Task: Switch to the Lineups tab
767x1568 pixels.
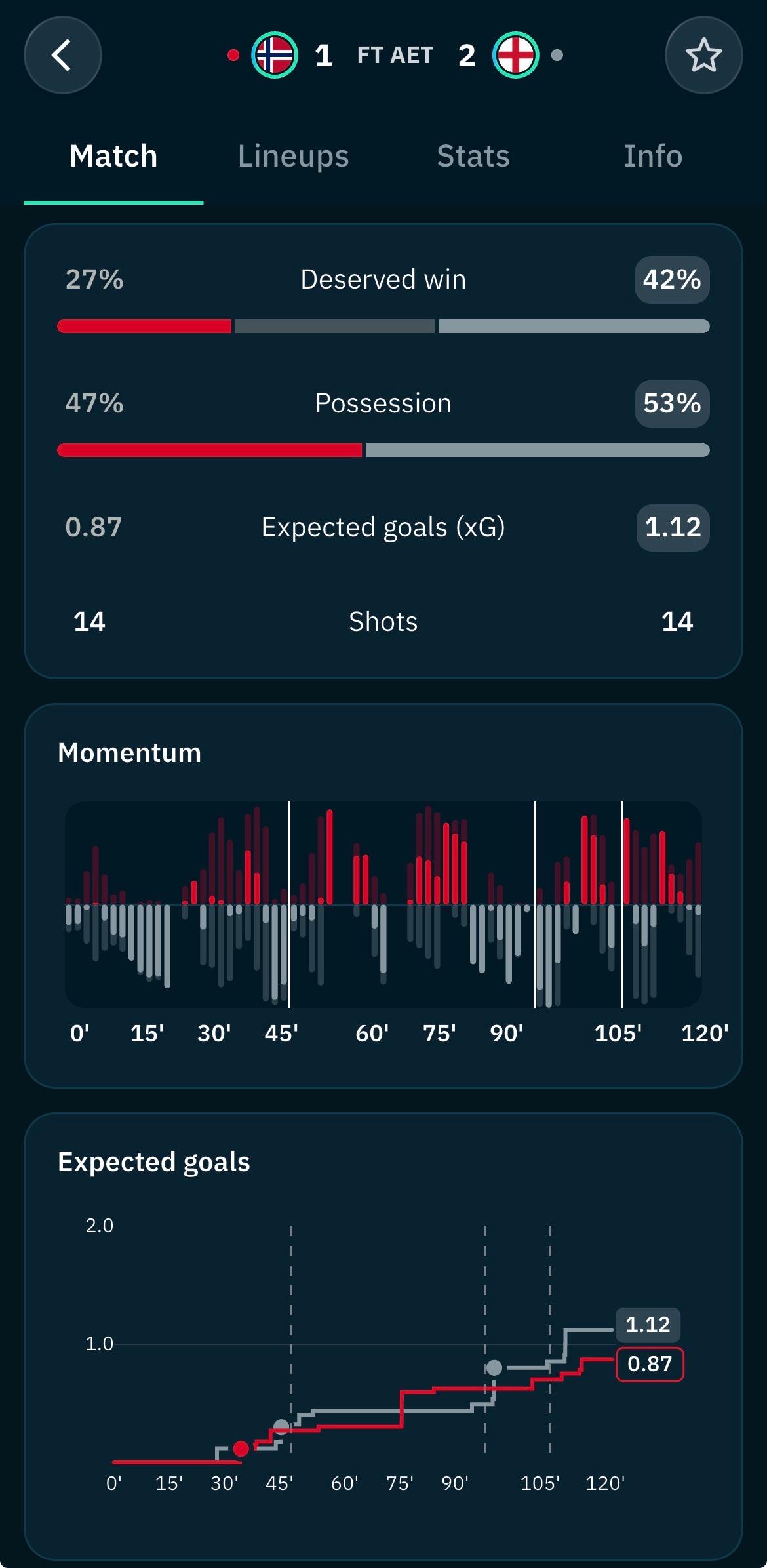Action: (293, 156)
